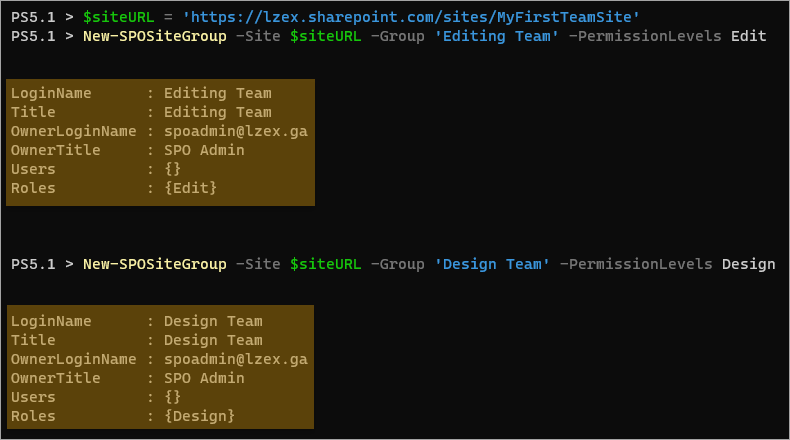
Task: Click second New-SPOSiteGroup command
Action: [x=155, y=264]
